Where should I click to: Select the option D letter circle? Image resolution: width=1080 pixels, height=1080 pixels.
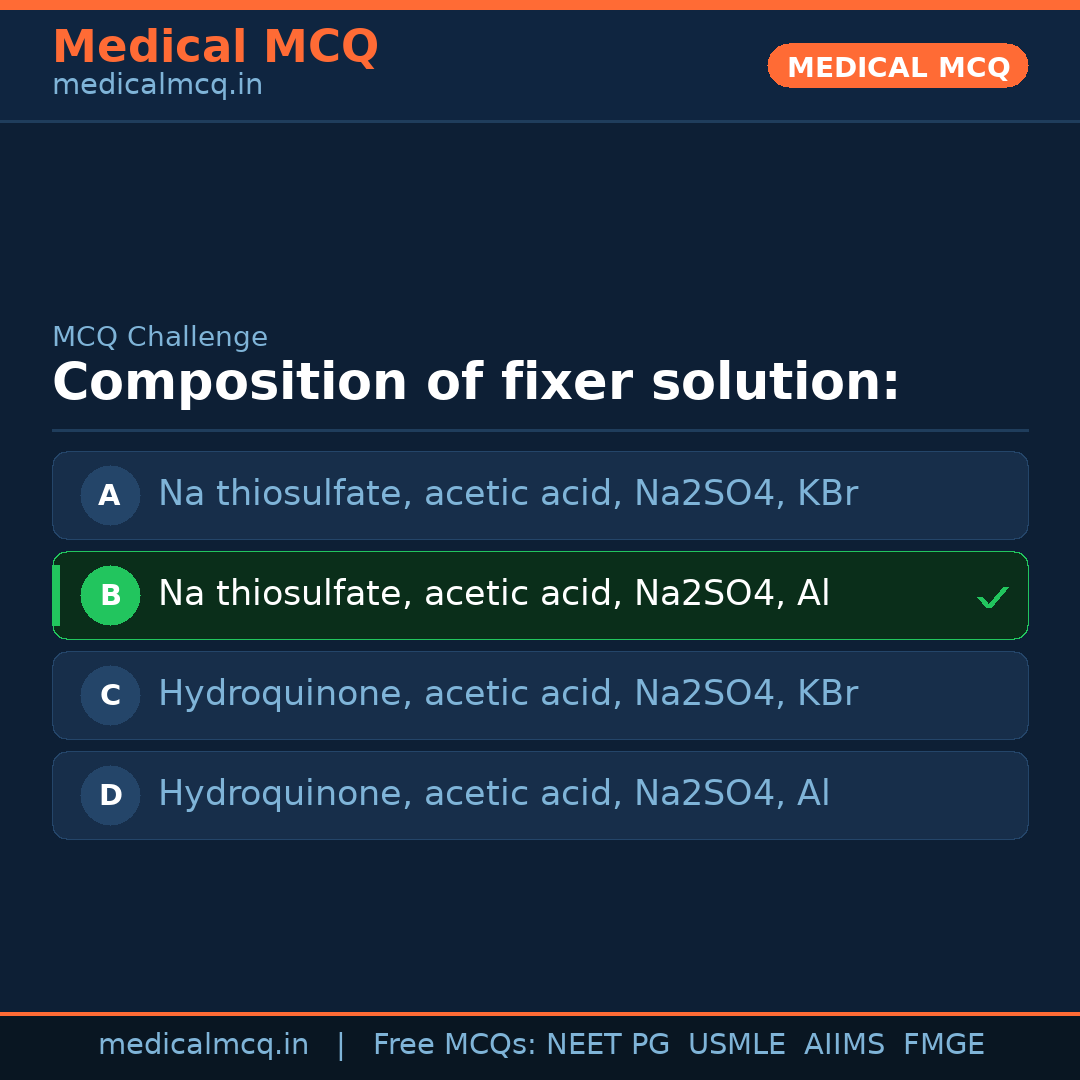coord(110,795)
